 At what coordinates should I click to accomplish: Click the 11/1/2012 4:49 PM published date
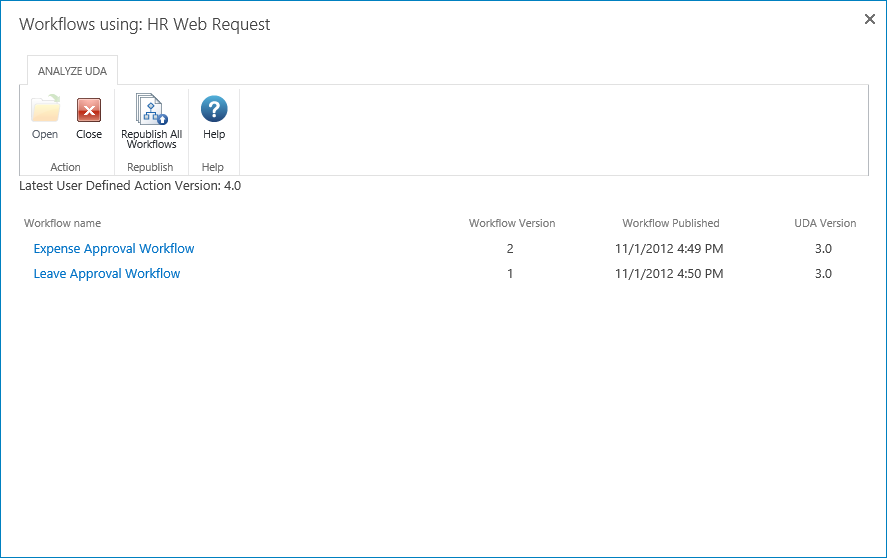[x=669, y=249]
